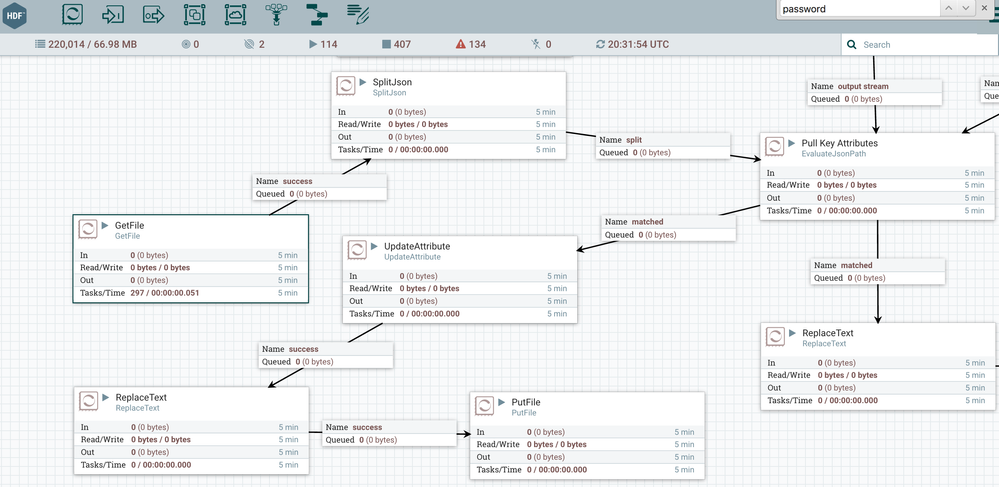The width and height of the screenshot is (999, 487).
Task: Click the HDF logo
Action: pos(15,14)
